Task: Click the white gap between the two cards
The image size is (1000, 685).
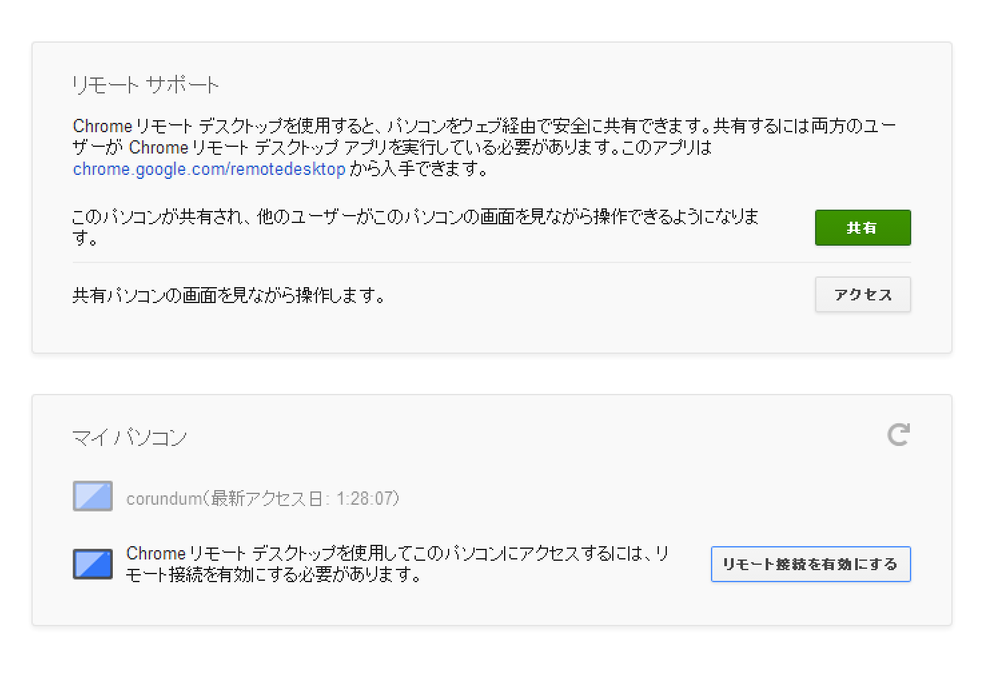Action: coord(490,374)
